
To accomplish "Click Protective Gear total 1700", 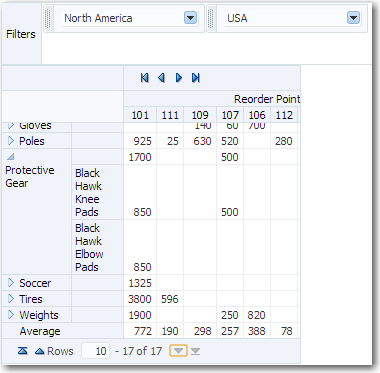I will click(x=140, y=157).
